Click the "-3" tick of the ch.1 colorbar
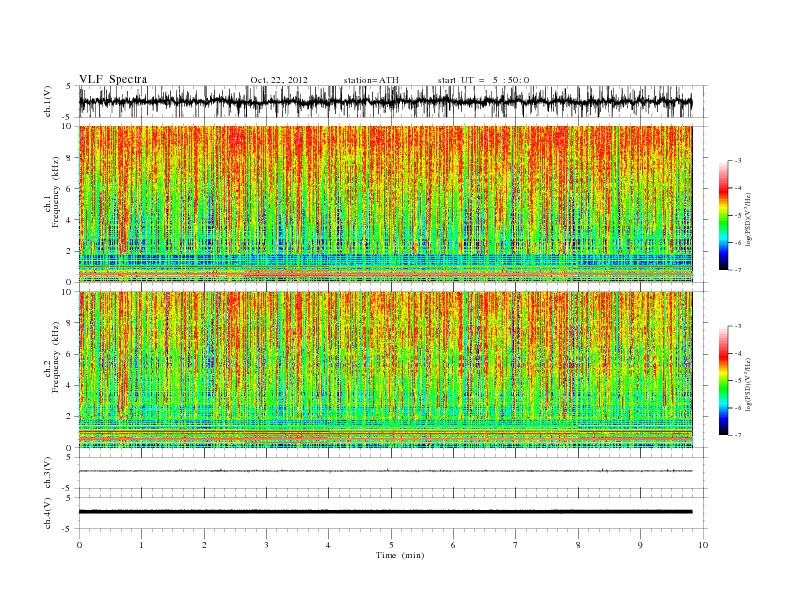This screenshot has width=792, height=612. [738, 161]
